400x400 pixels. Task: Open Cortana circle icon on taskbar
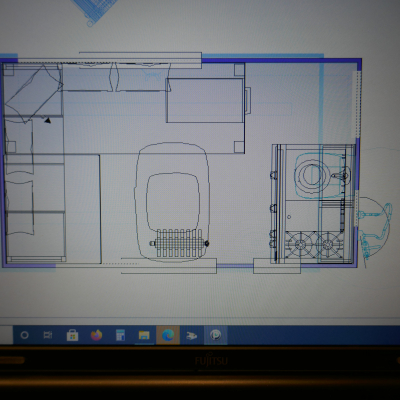point(24,335)
